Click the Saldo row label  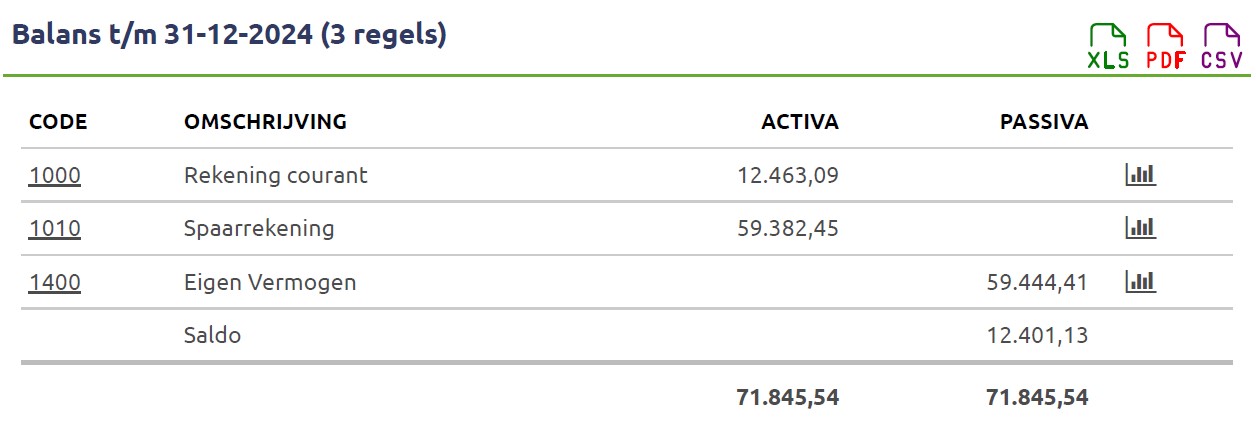pyautogui.click(x=212, y=336)
